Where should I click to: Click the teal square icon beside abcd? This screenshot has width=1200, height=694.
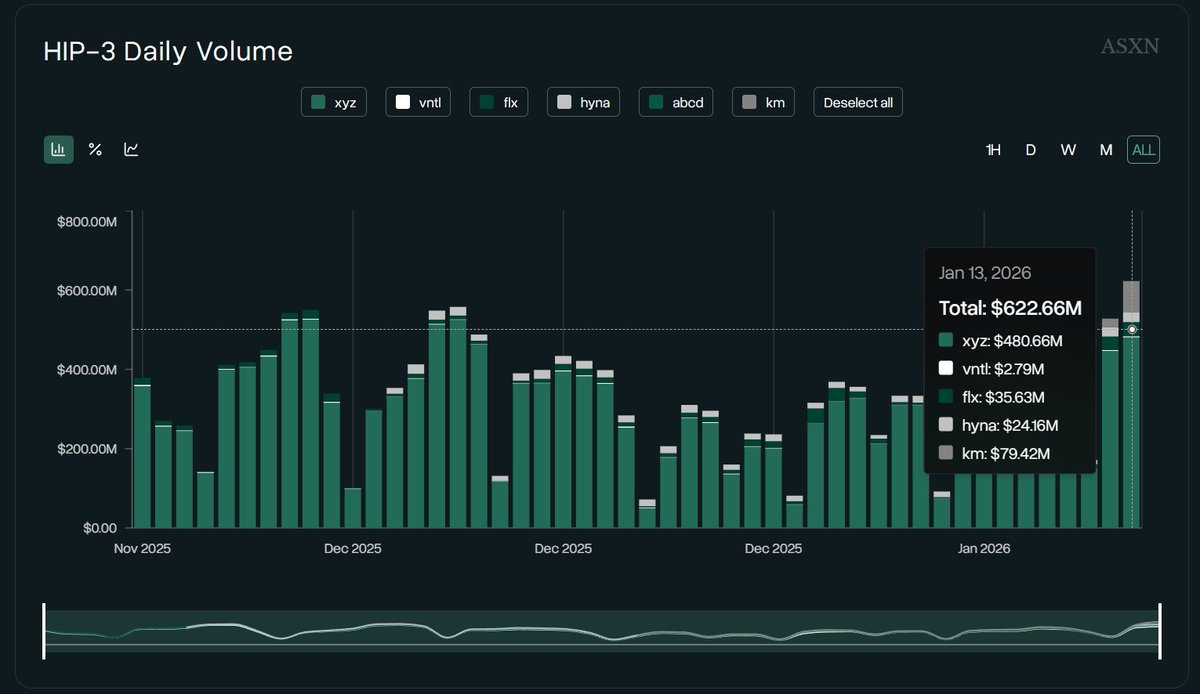coord(657,101)
